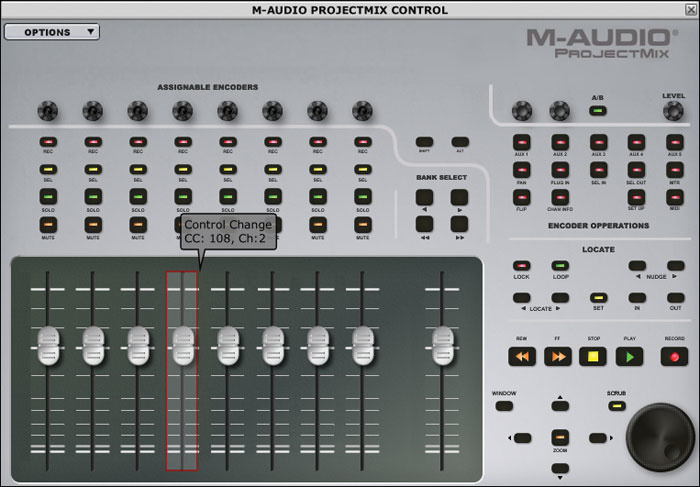The image size is (700, 487).
Task: Enable the Loop button in Locate
Action: point(560,267)
